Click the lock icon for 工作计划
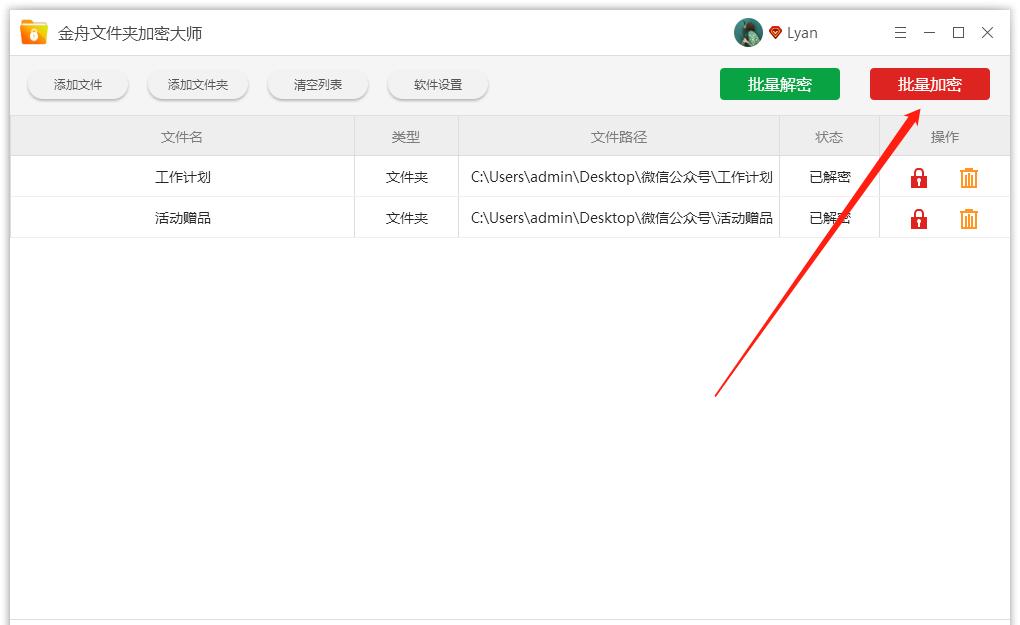This screenshot has width=1020, height=625. click(x=918, y=177)
